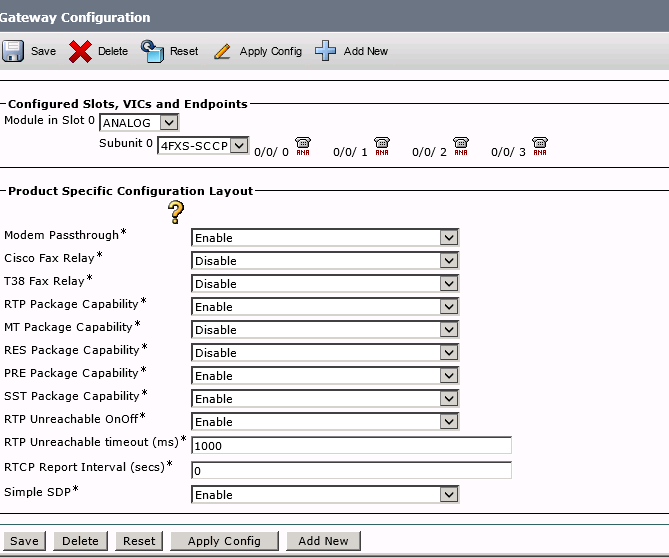Select the 0/0/ 3 endpoint label
This screenshot has height=558, width=669.
coord(508,152)
